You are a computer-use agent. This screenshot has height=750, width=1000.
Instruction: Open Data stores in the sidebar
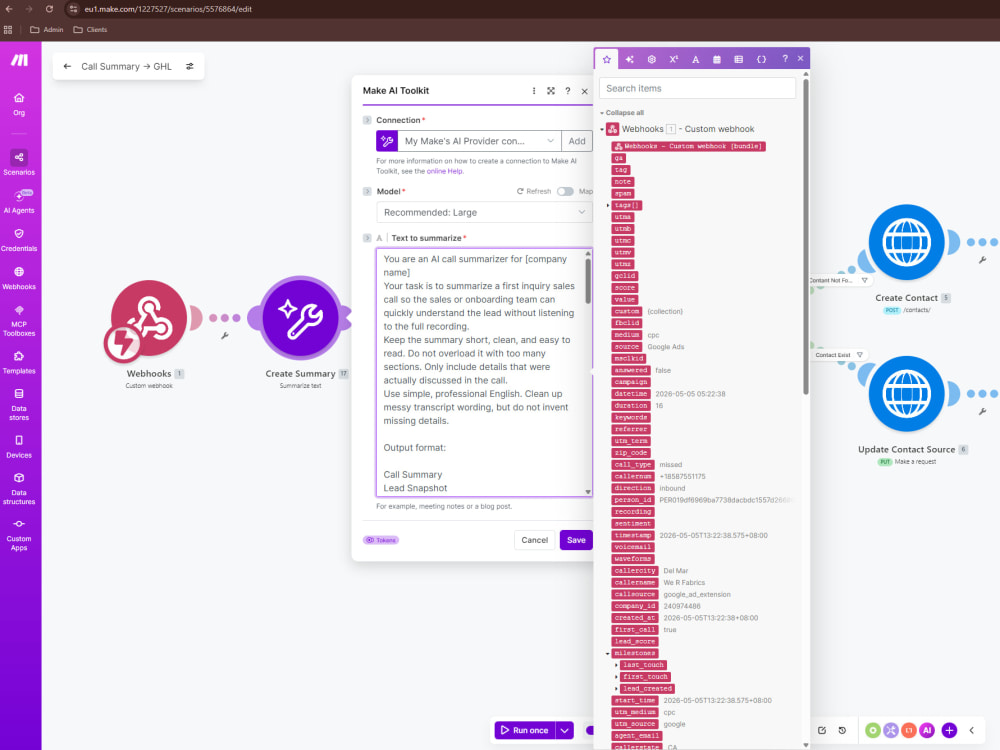(x=19, y=404)
